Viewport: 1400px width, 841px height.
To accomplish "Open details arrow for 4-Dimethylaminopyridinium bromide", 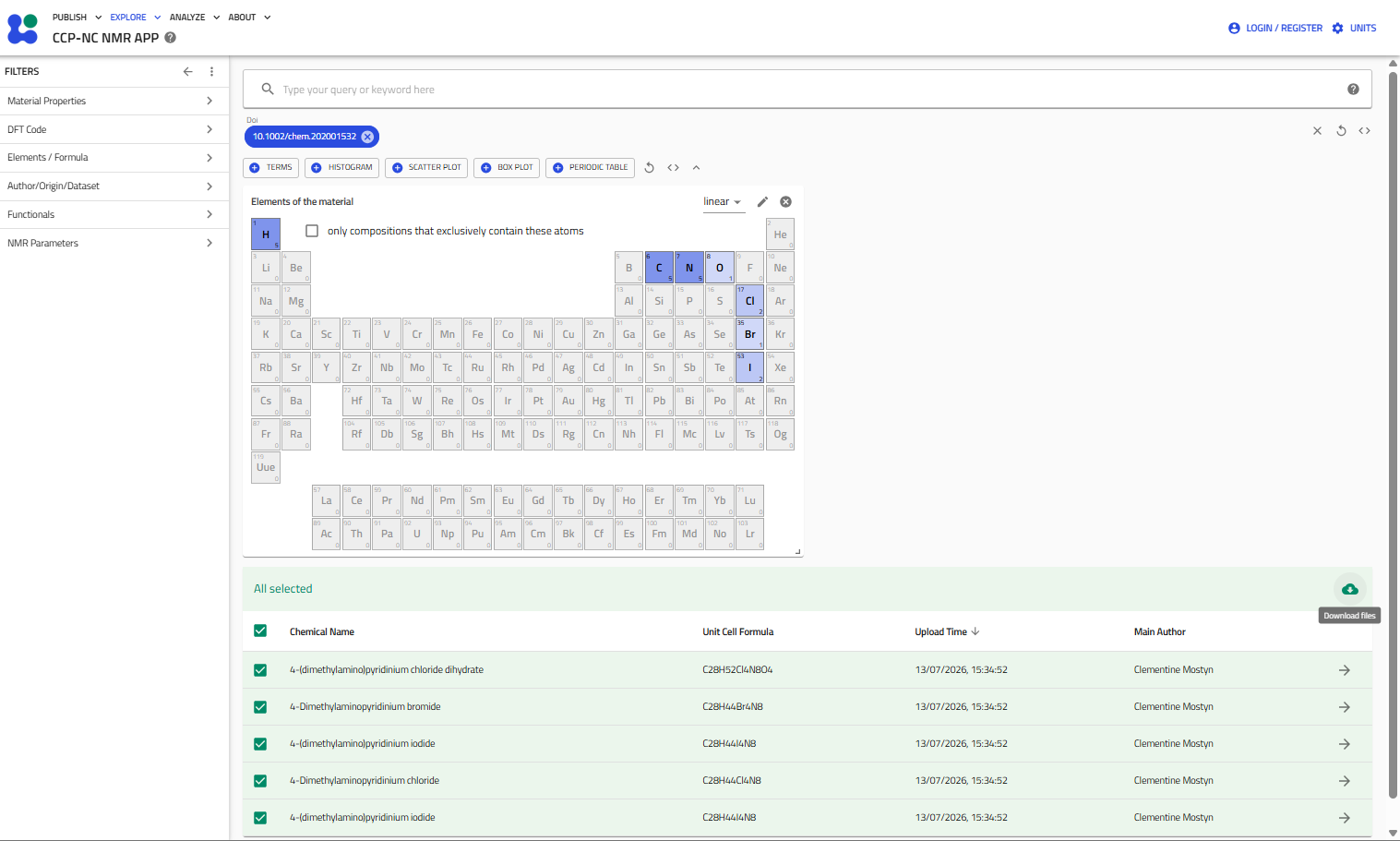I will tap(1345, 707).
